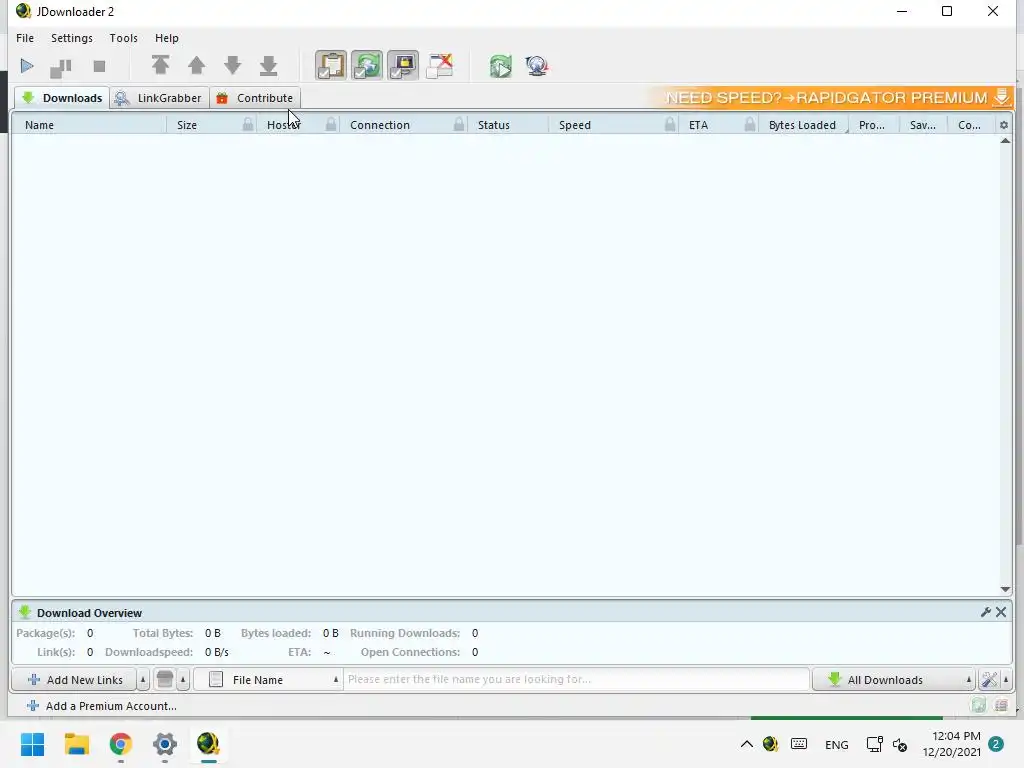1024x768 pixels.
Task: Click the check for updates globe icon
Action: coord(537,66)
